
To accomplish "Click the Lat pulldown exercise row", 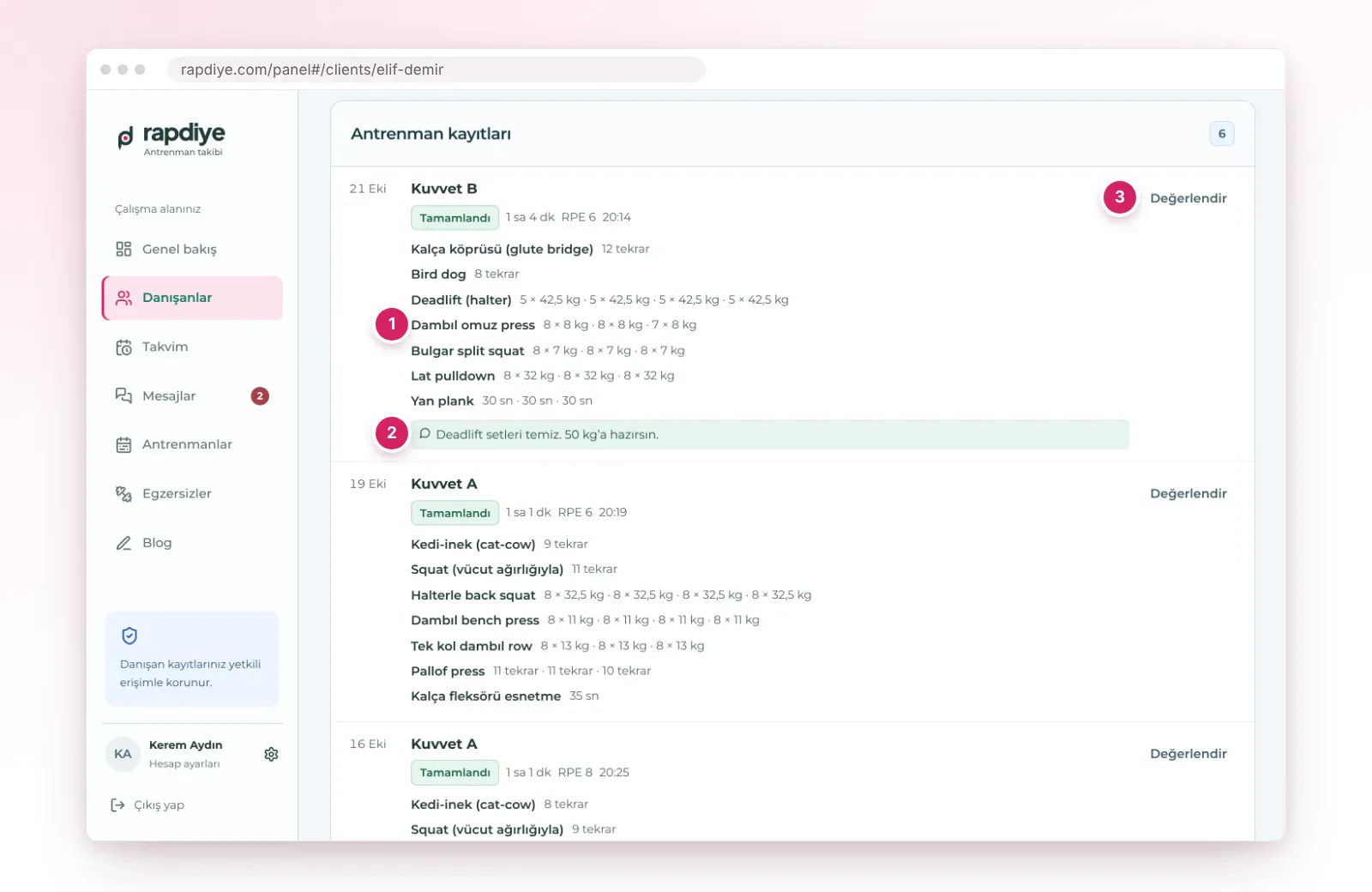I will click(x=543, y=376).
